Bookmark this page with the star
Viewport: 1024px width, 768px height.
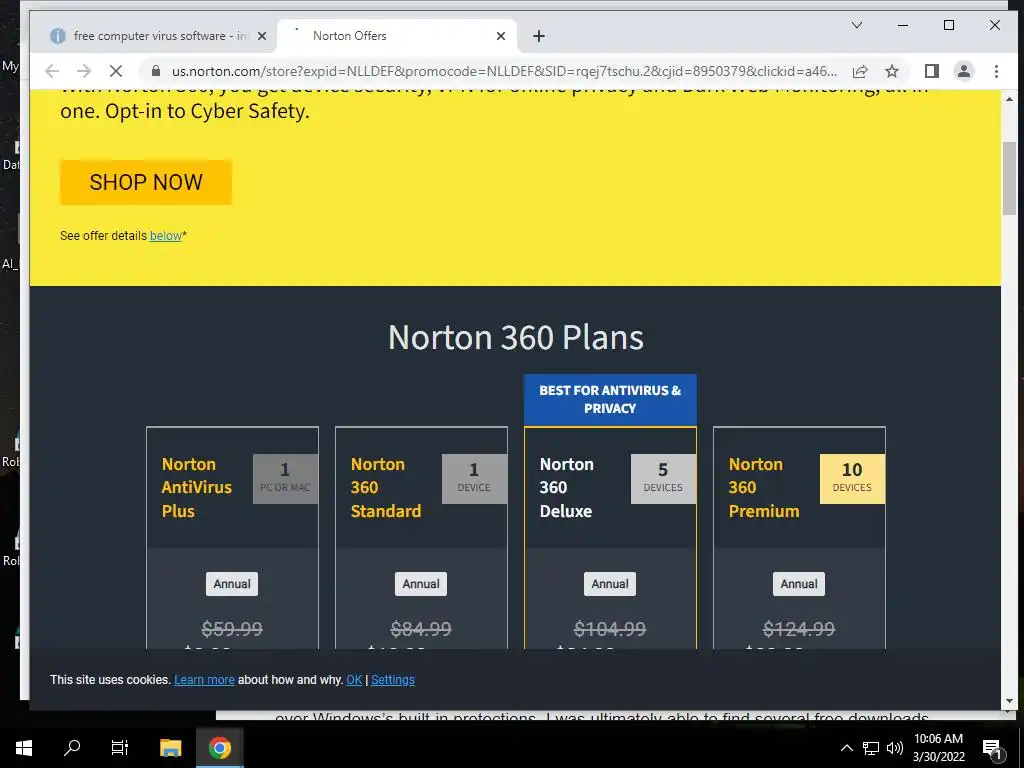pyautogui.click(x=891, y=71)
